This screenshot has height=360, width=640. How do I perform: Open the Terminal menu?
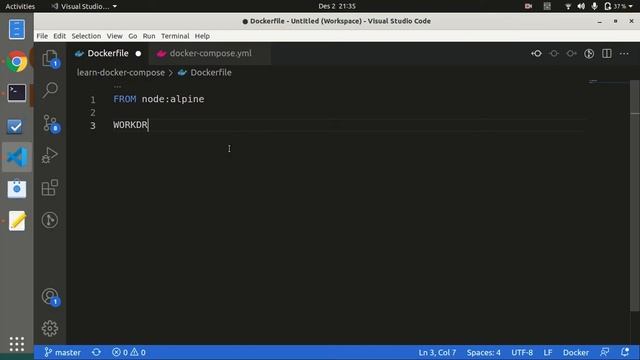tap(175, 36)
